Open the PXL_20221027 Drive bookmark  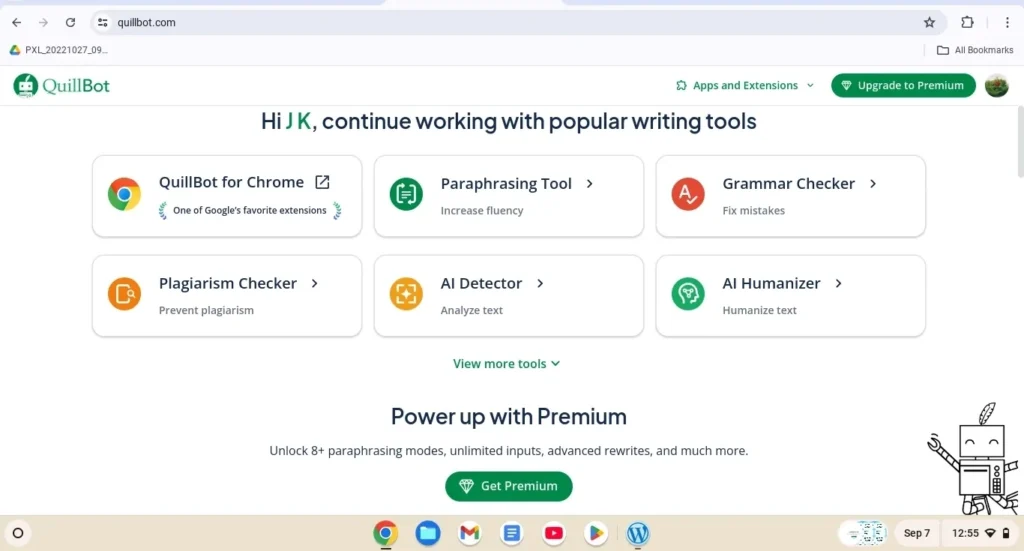pos(59,50)
